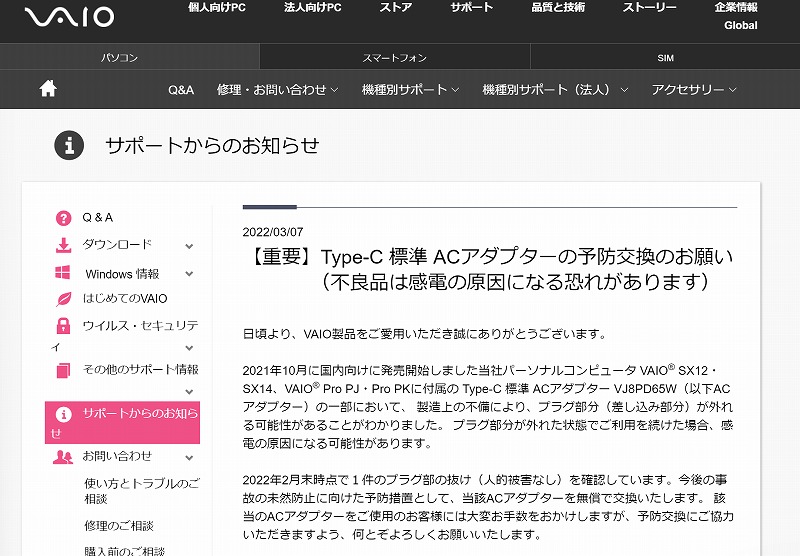
Task: Click the date text 2022/03/07
Action: click(273, 232)
